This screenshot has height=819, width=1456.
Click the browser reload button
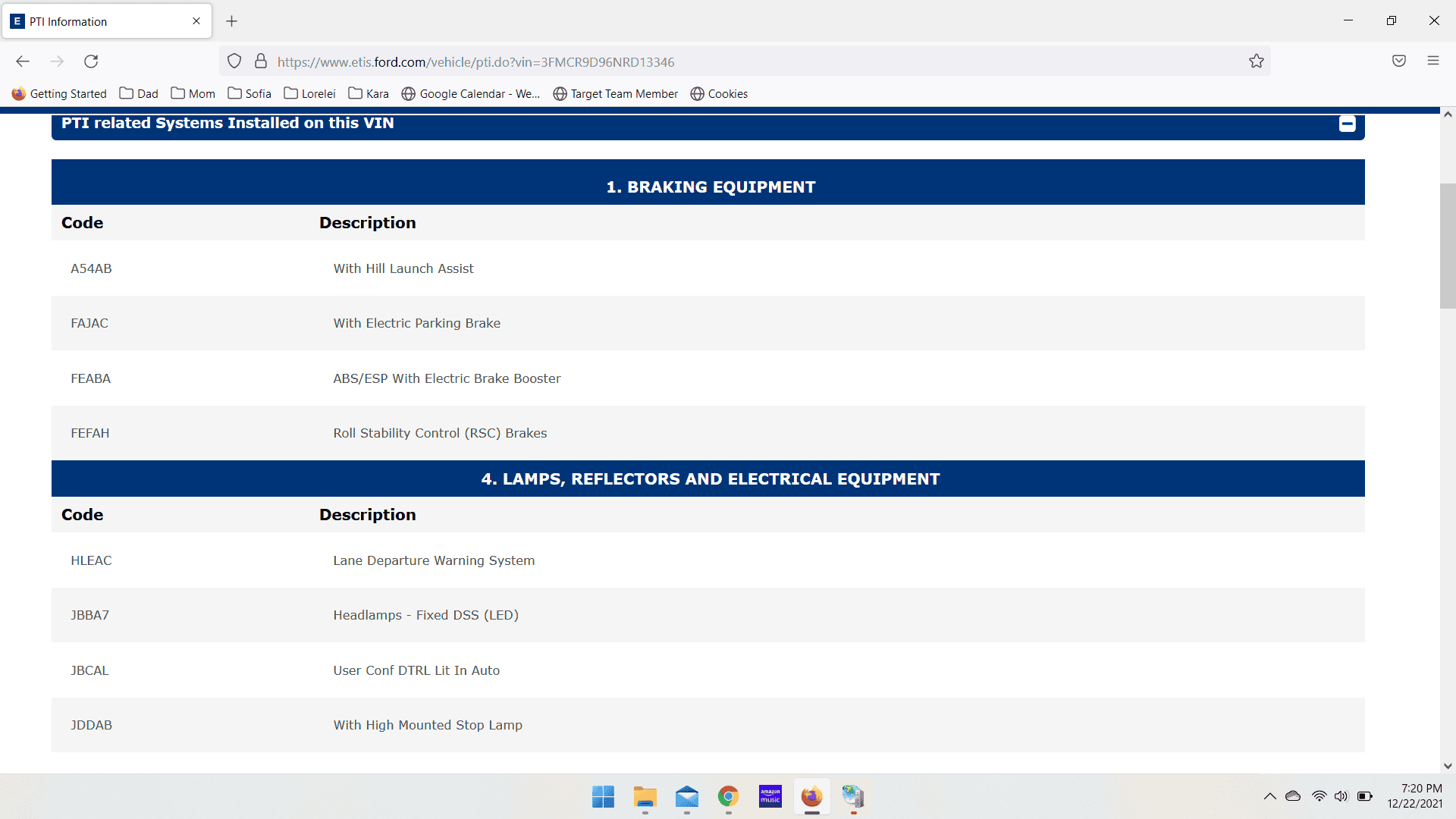tap(91, 61)
